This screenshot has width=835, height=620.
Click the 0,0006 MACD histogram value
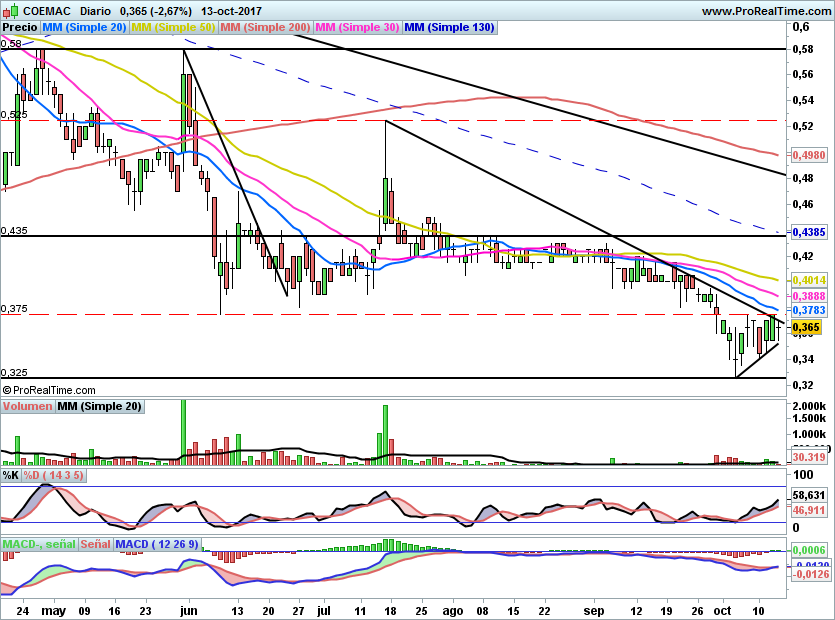point(809,550)
